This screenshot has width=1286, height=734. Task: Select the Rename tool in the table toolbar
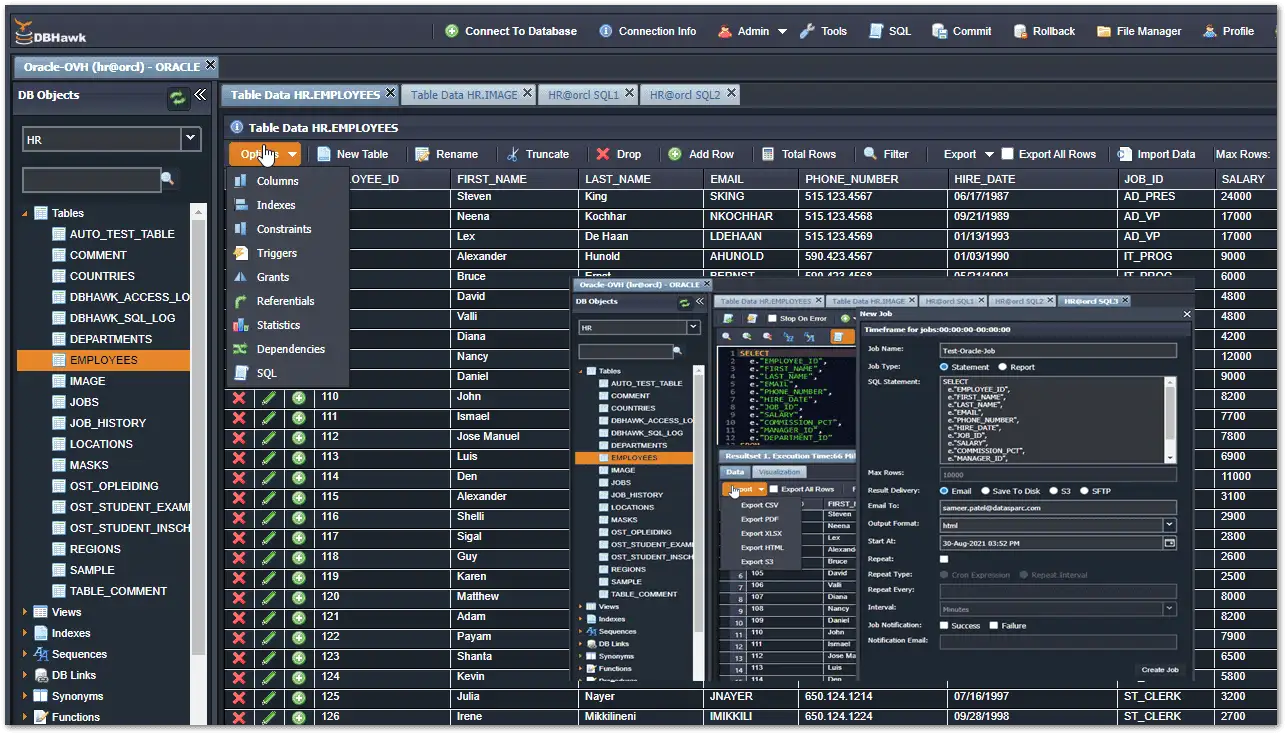pos(449,153)
